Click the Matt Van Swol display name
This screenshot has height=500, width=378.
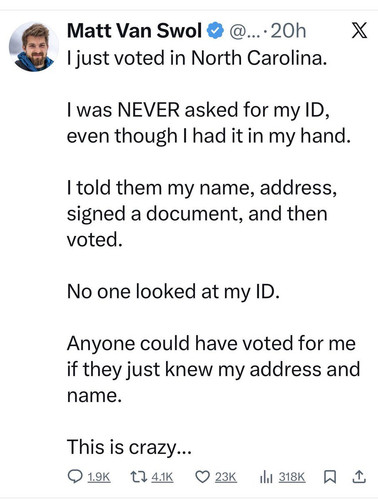(134, 31)
